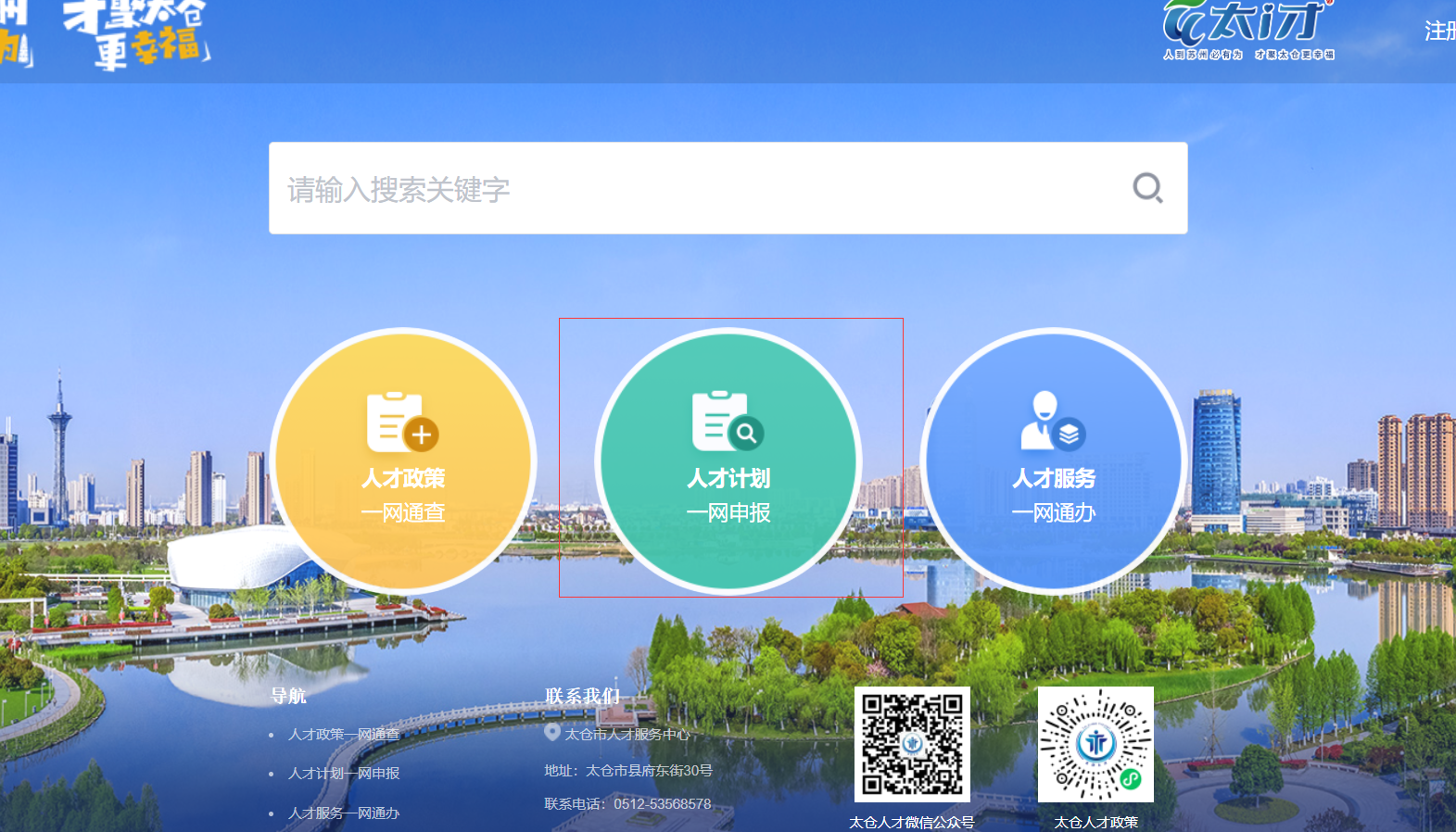The height and width of the screenshot is (832, 1456).
Task: Follow the footer link 人才服务一网通办
Action: (x=344, y=813)
